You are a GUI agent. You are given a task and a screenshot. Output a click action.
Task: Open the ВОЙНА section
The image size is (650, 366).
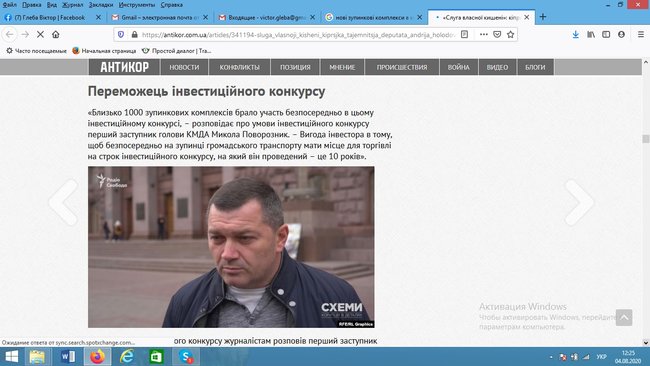pyautogui.click(x=458, y=67)
